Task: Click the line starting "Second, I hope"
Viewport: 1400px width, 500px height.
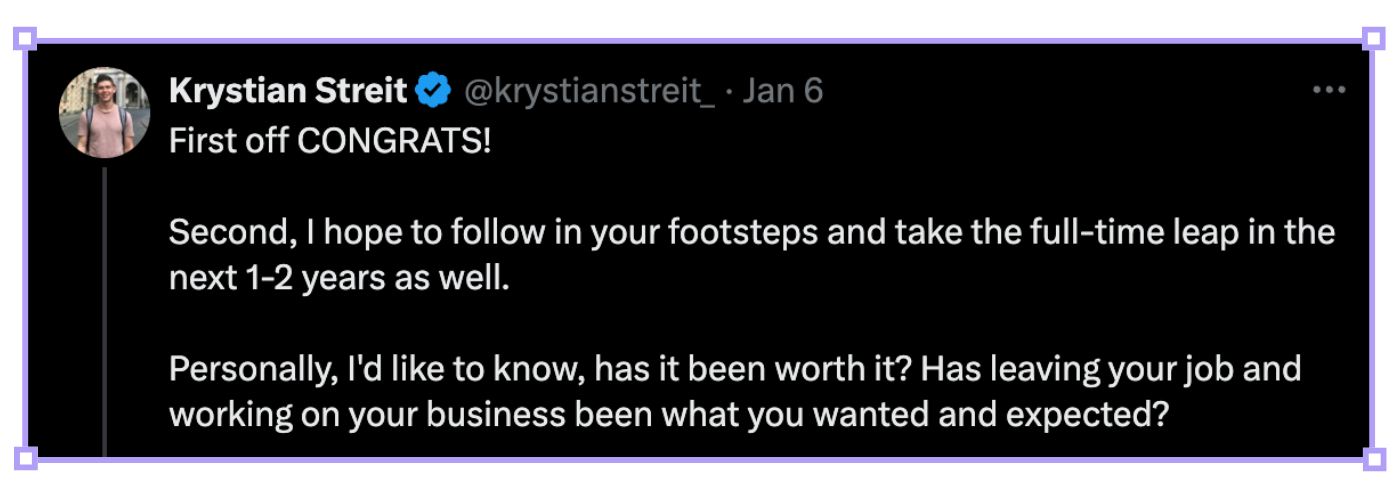Action: [x=752, y=233]
